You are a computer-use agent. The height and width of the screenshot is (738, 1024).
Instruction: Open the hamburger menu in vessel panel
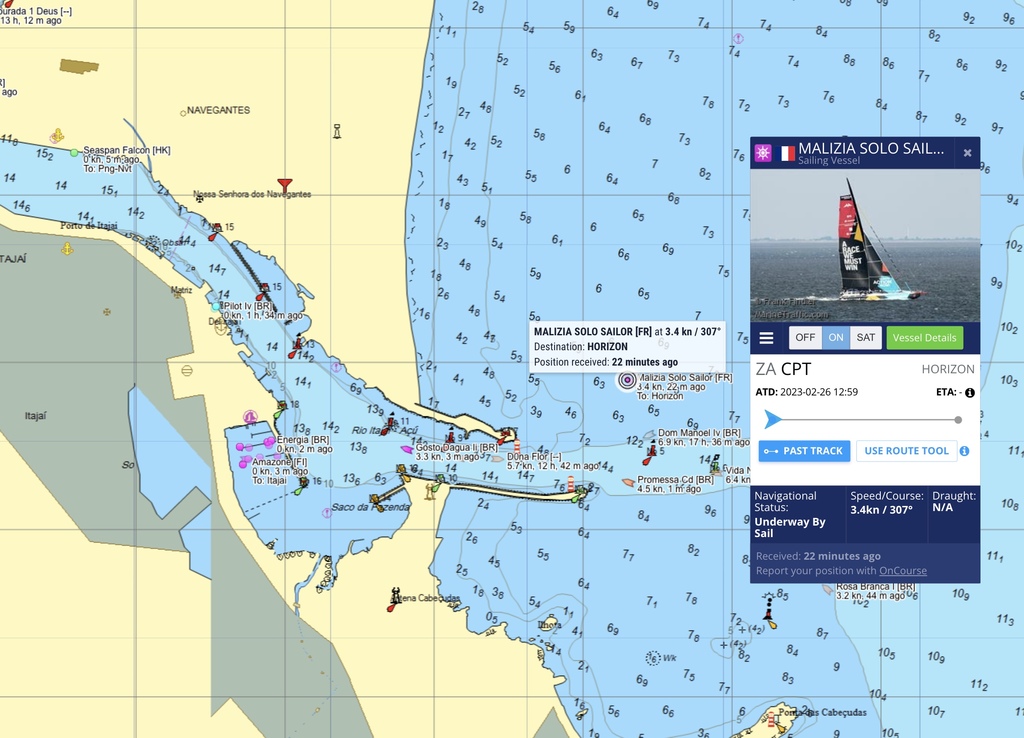[x=766, y=338]
